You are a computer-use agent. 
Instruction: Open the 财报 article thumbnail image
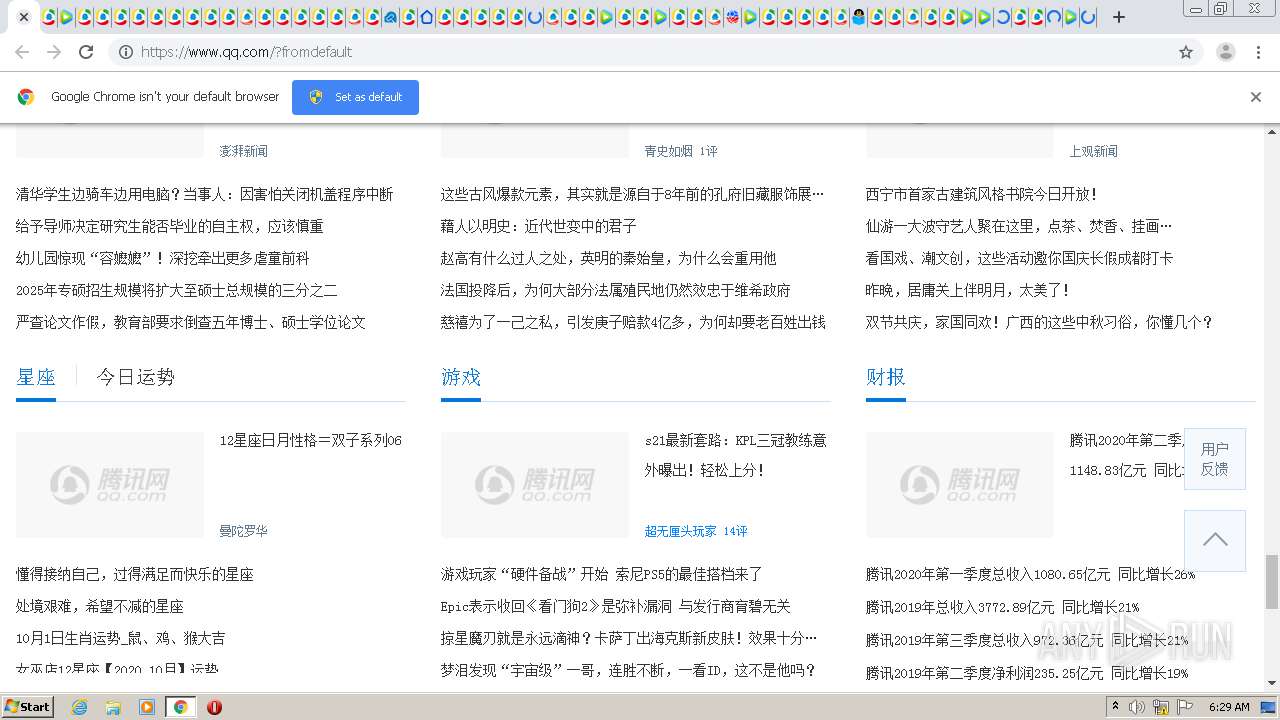tap(960, 485)
